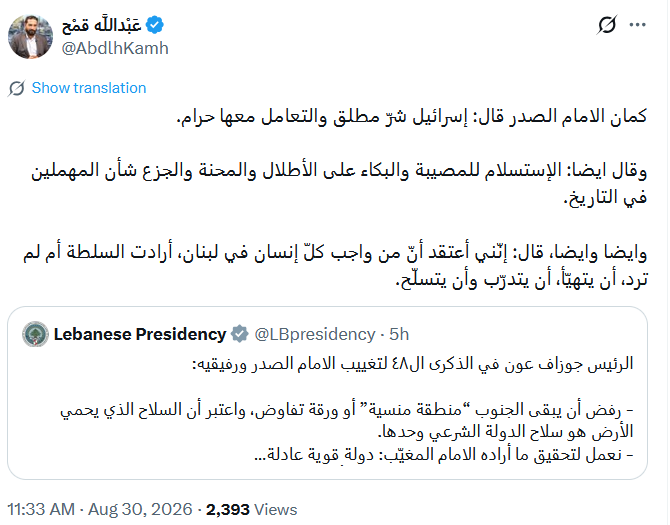Click the first line of the tweet about Imam al-Sadr
Viewport: 670px width, 525px height.
pyautogui.click(x=412, y=116)
